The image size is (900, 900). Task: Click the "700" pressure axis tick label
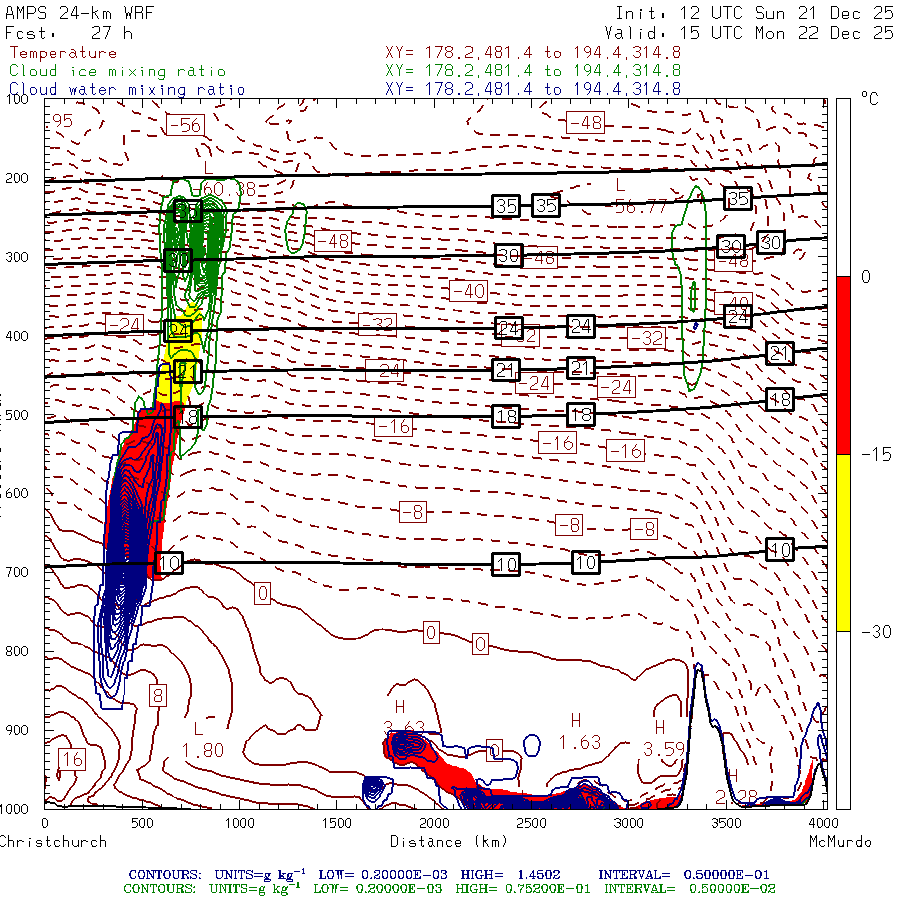[17, 572]
